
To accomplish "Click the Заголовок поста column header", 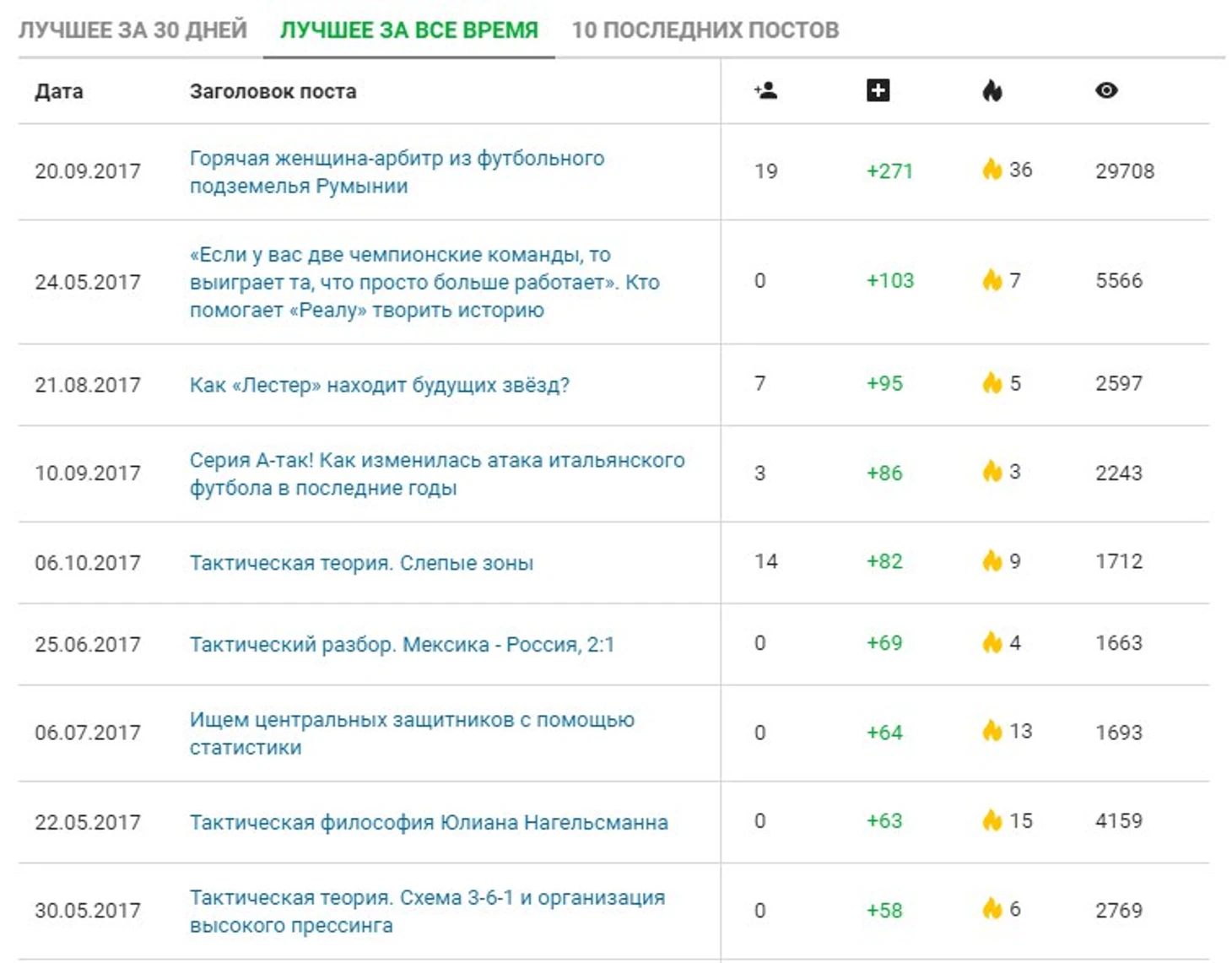I will (273, 91).
